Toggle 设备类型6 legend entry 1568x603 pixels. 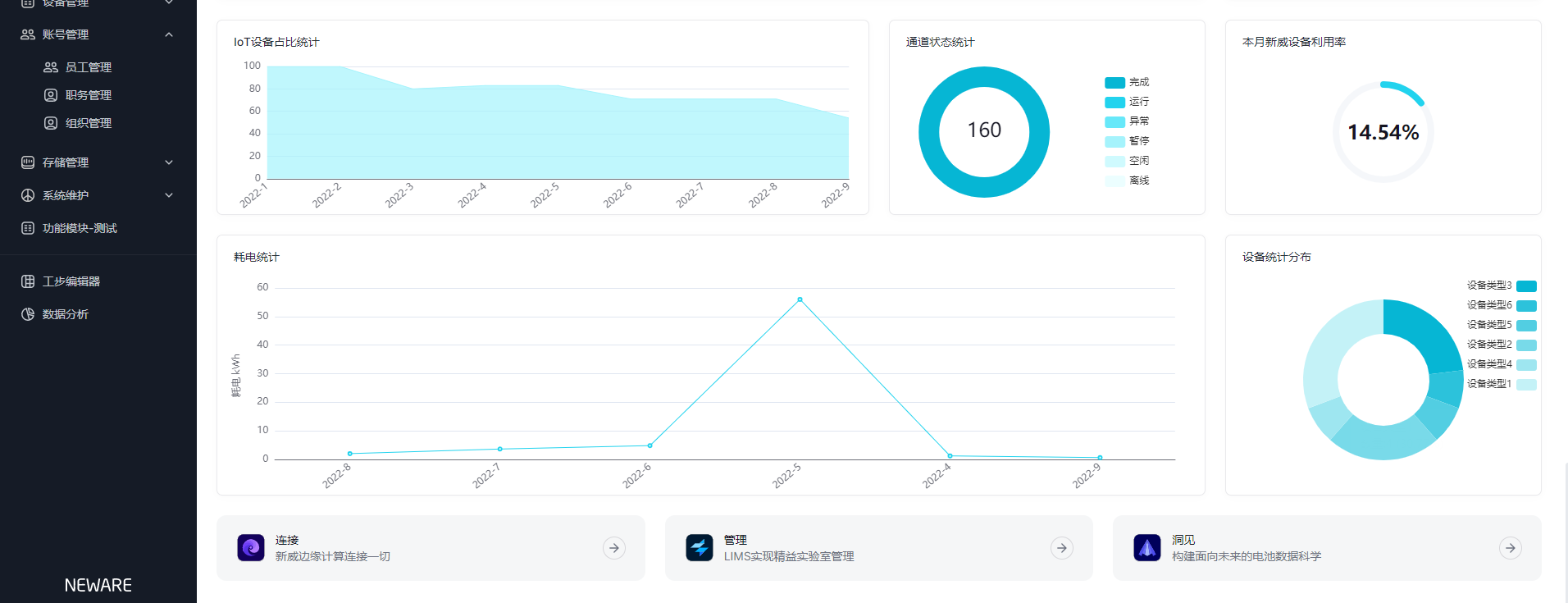[x=1502, y=305]
